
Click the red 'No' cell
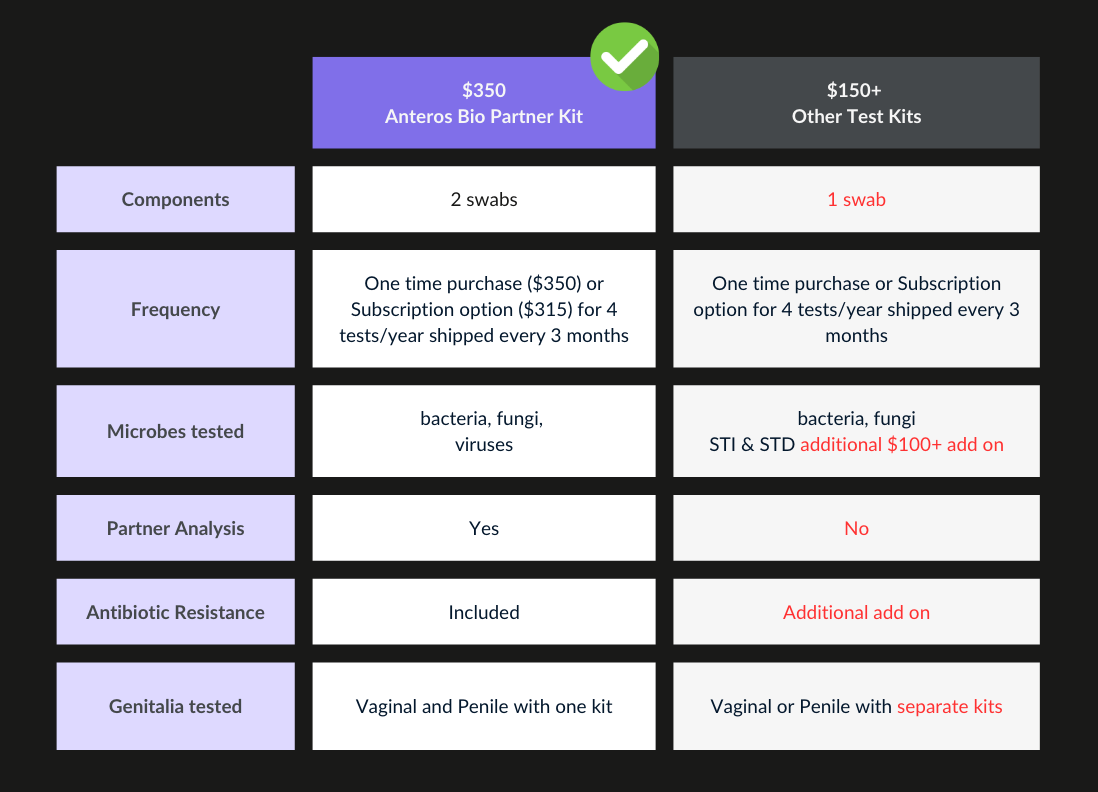(x=856, y=528)
